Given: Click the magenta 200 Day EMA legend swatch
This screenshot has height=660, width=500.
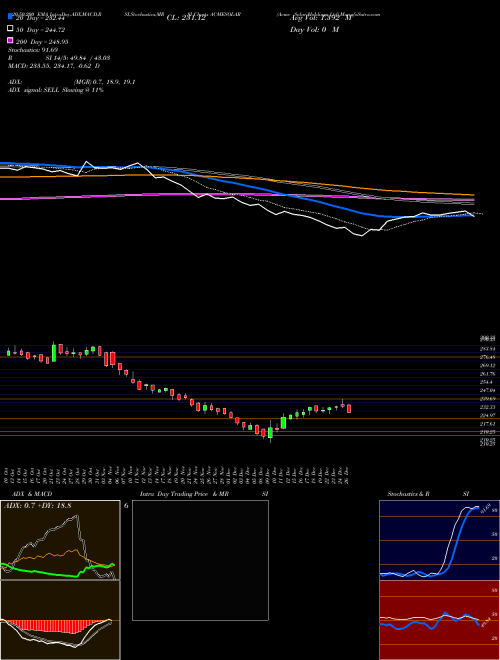Looking at the screenshot, I should [10, 40].
